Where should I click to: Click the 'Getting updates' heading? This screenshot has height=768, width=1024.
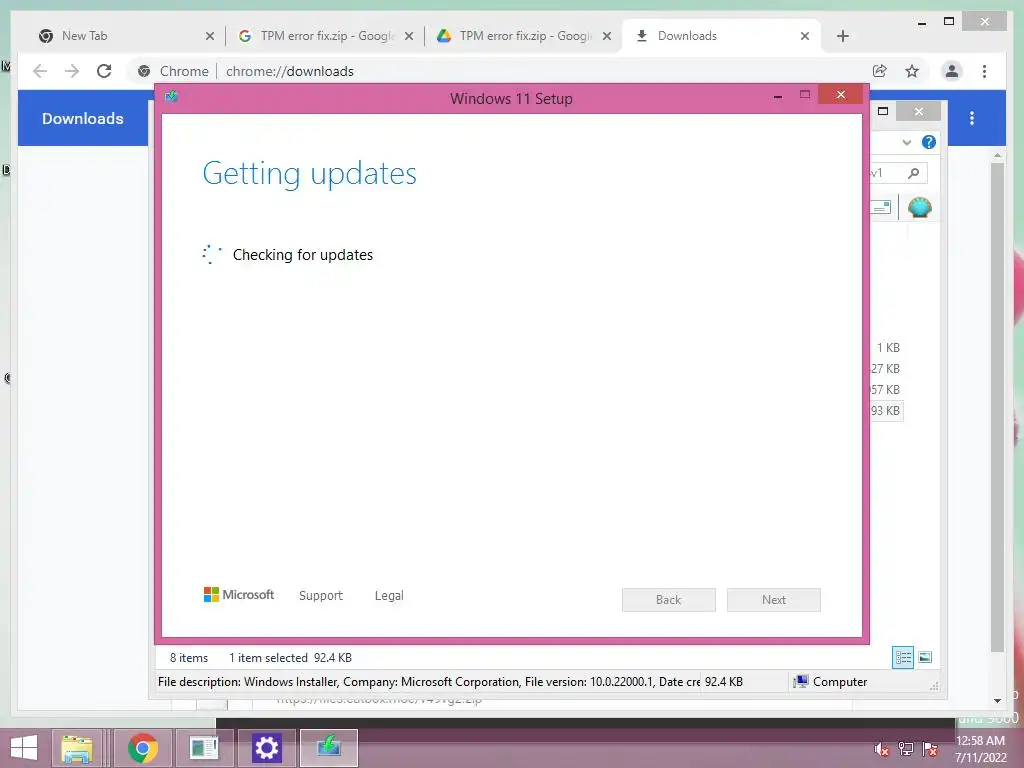pyautogui.click(x=310, y=174)
